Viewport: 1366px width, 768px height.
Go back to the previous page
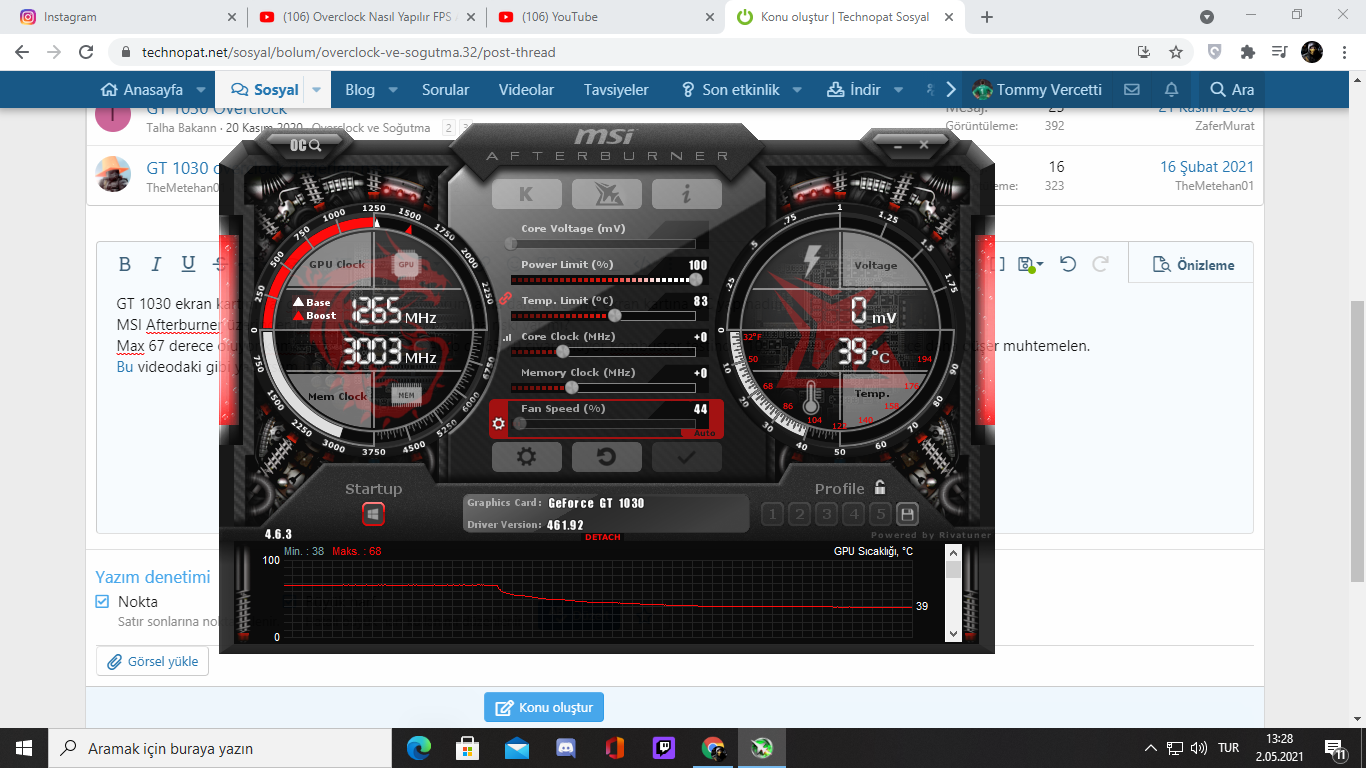(22, 52)
